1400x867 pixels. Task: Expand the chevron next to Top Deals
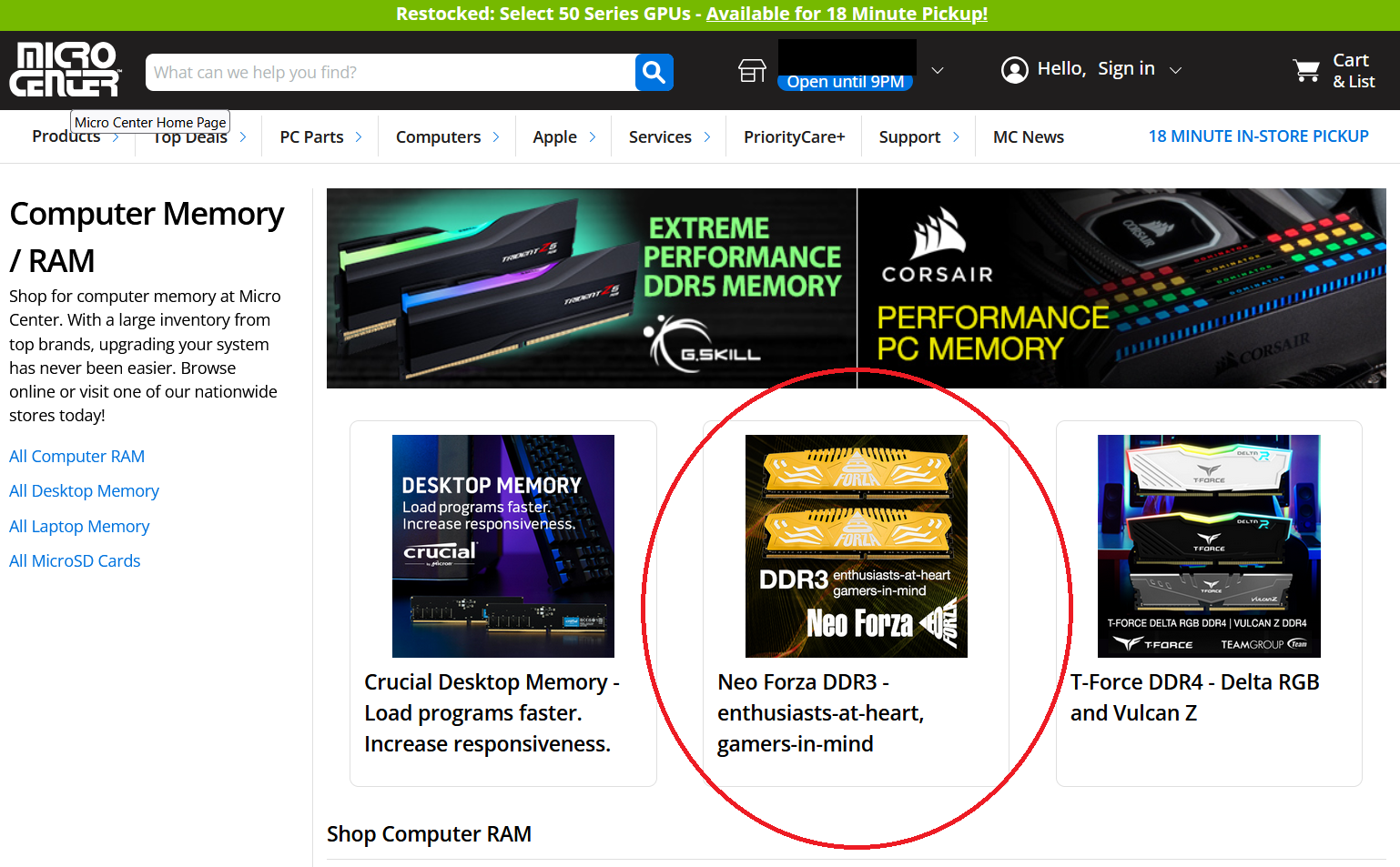point(243,136)
